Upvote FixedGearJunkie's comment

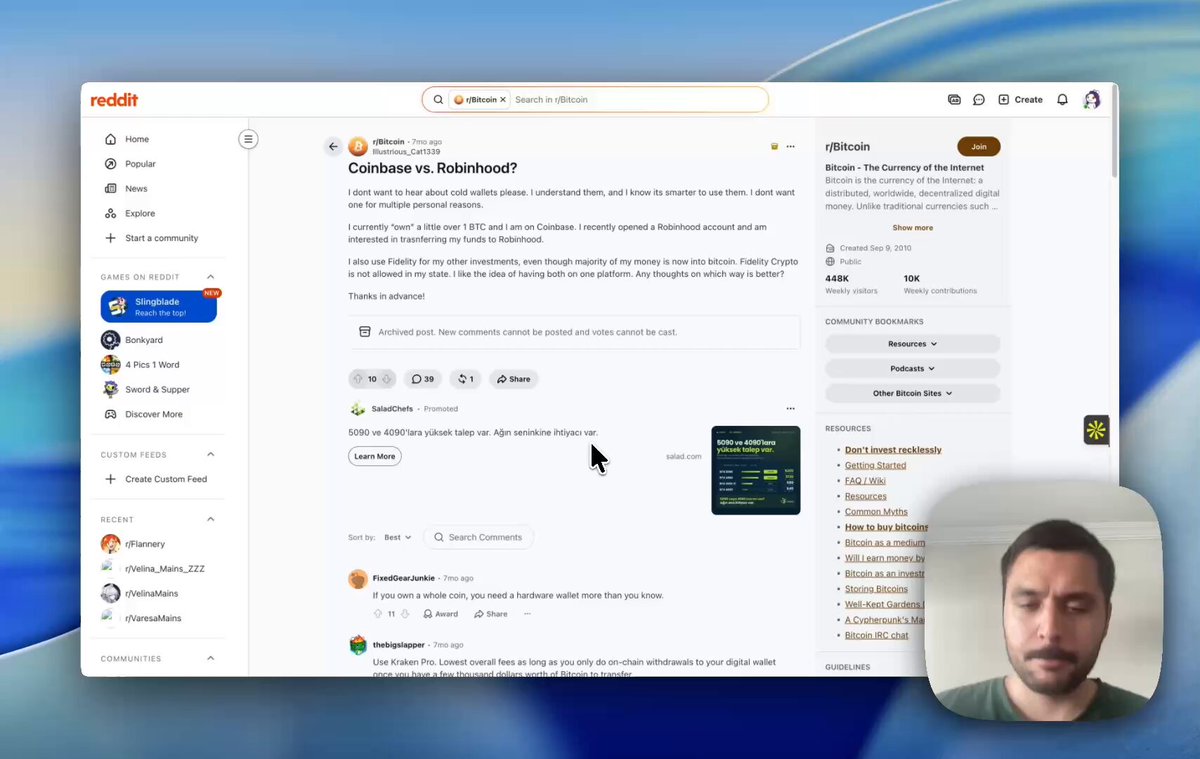[379, 614]
